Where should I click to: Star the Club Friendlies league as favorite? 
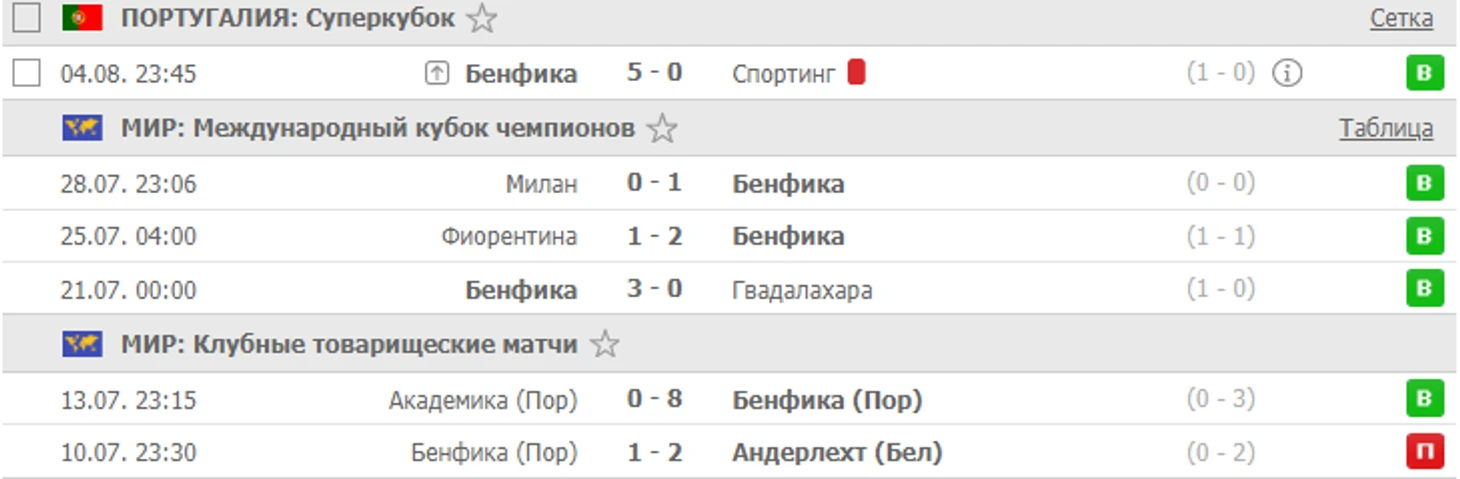click(x=604, y=345)
